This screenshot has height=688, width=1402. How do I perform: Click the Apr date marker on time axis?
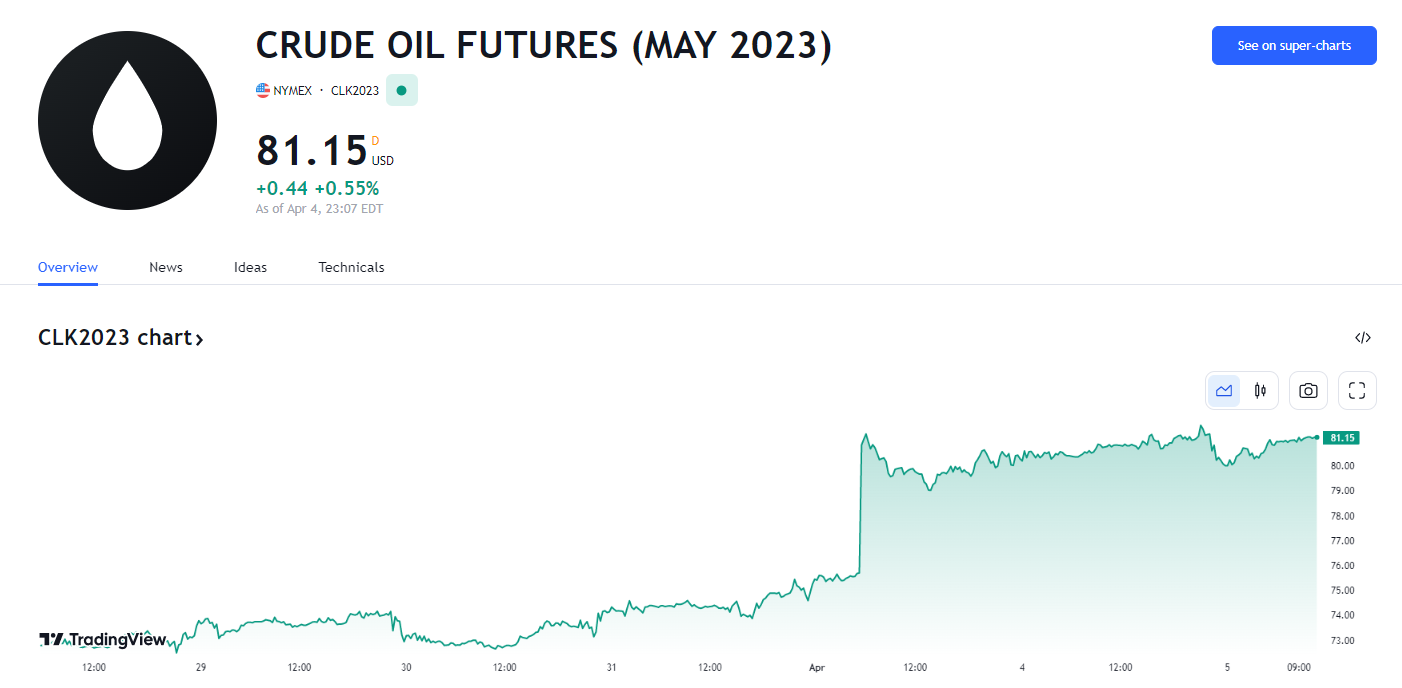pos(817,667)
